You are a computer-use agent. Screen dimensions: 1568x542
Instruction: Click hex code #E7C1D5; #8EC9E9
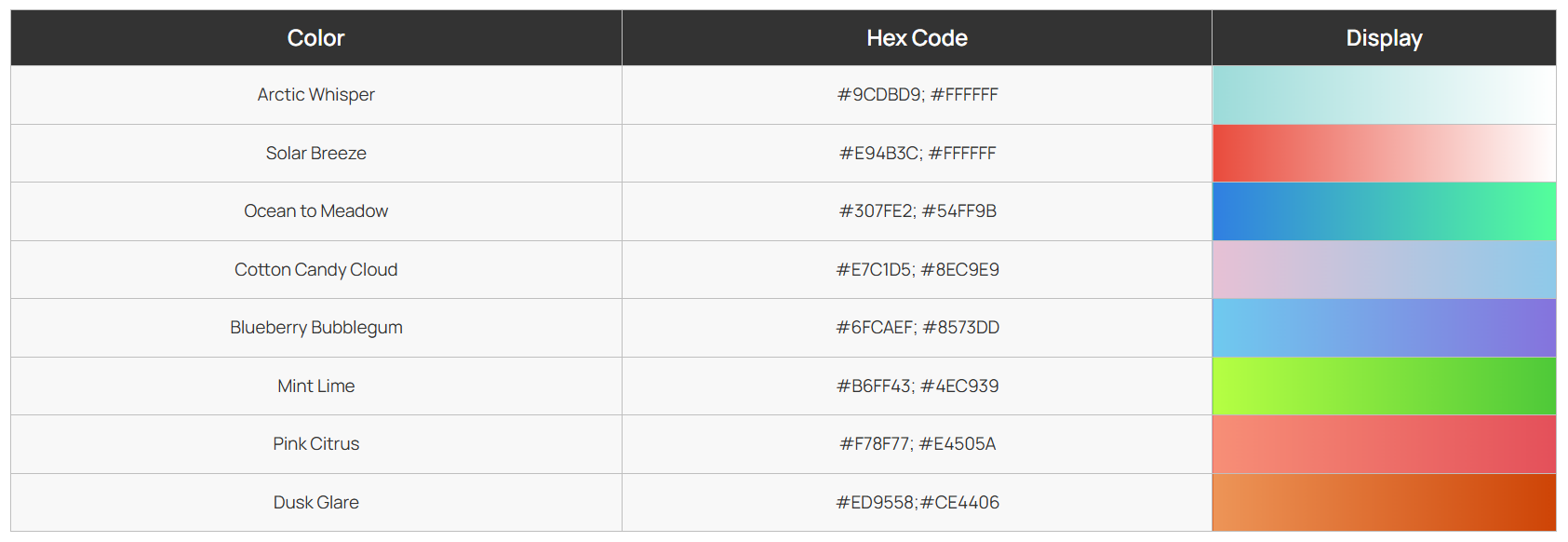point(918,269)
